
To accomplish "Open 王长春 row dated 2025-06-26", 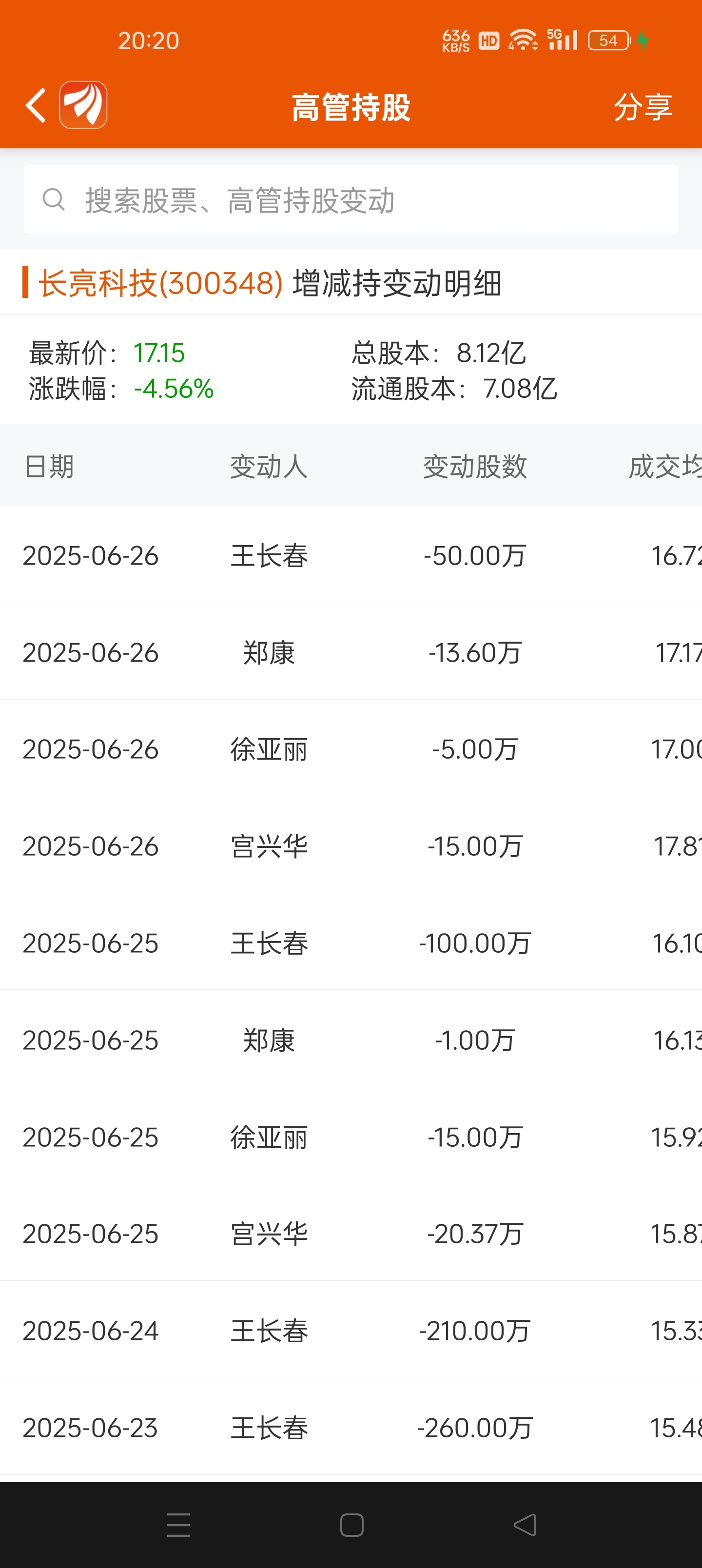I will (351, 555).
